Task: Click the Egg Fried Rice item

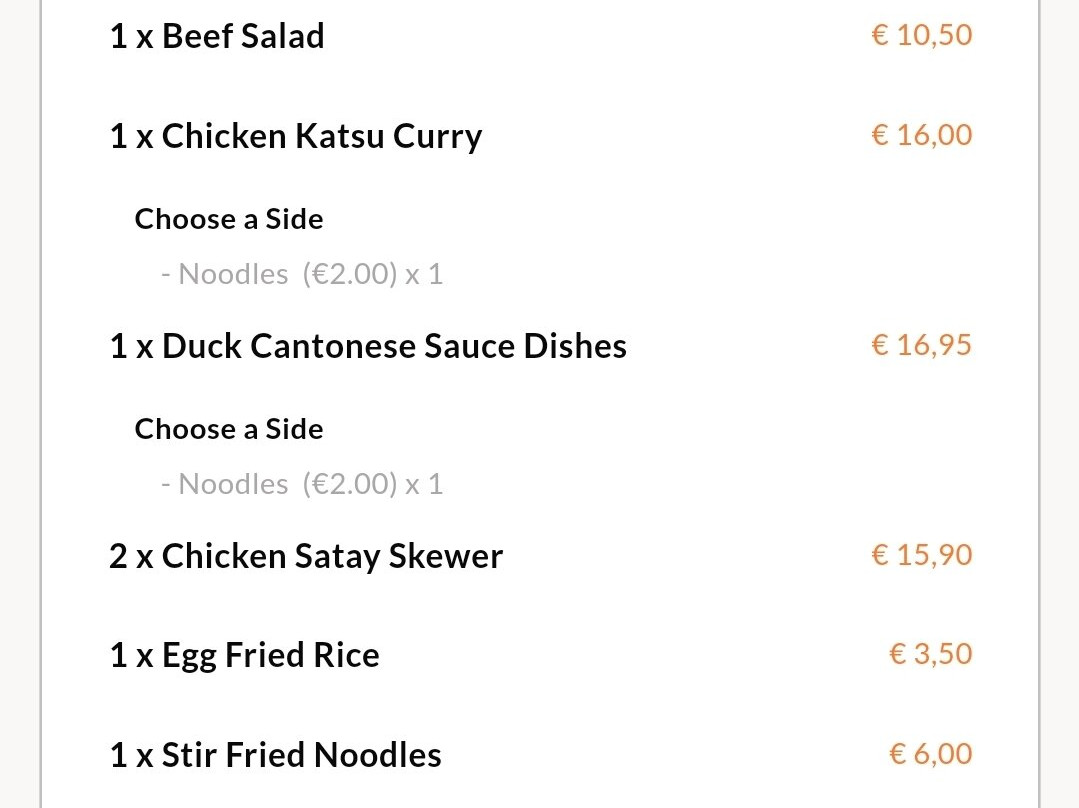Action: tap(270, 656)
